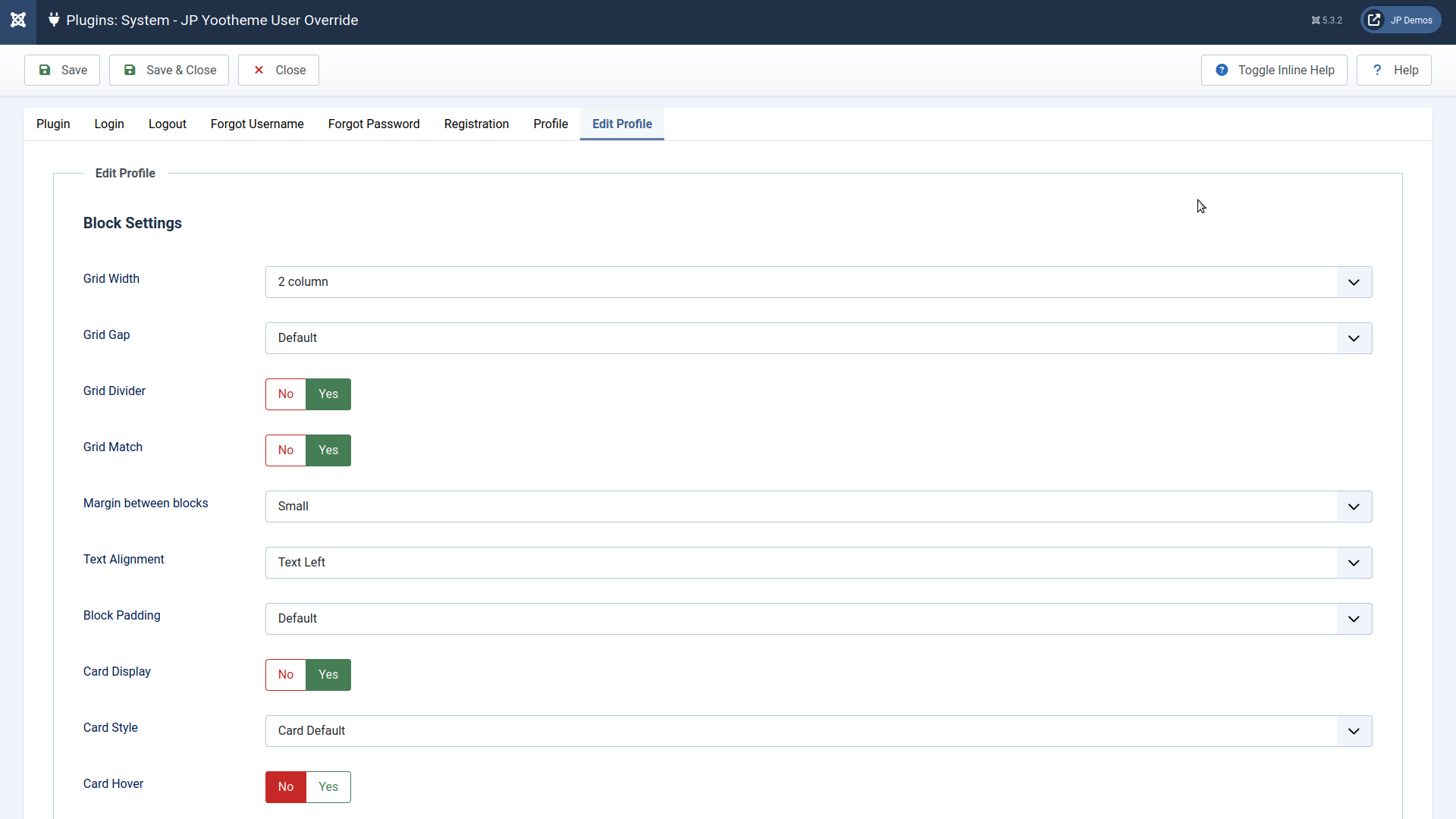Click the Joomla logo icon
This screenshot has width=1456, height=819.
tap(18, 20)
